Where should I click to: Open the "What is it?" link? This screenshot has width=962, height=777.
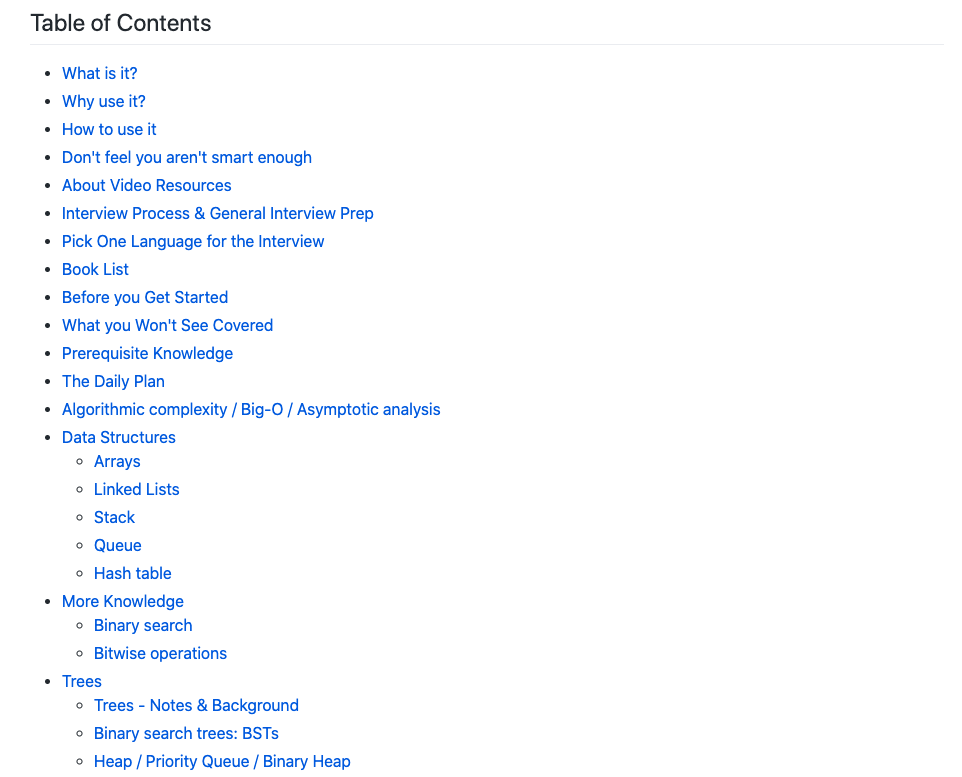(99, 73)
